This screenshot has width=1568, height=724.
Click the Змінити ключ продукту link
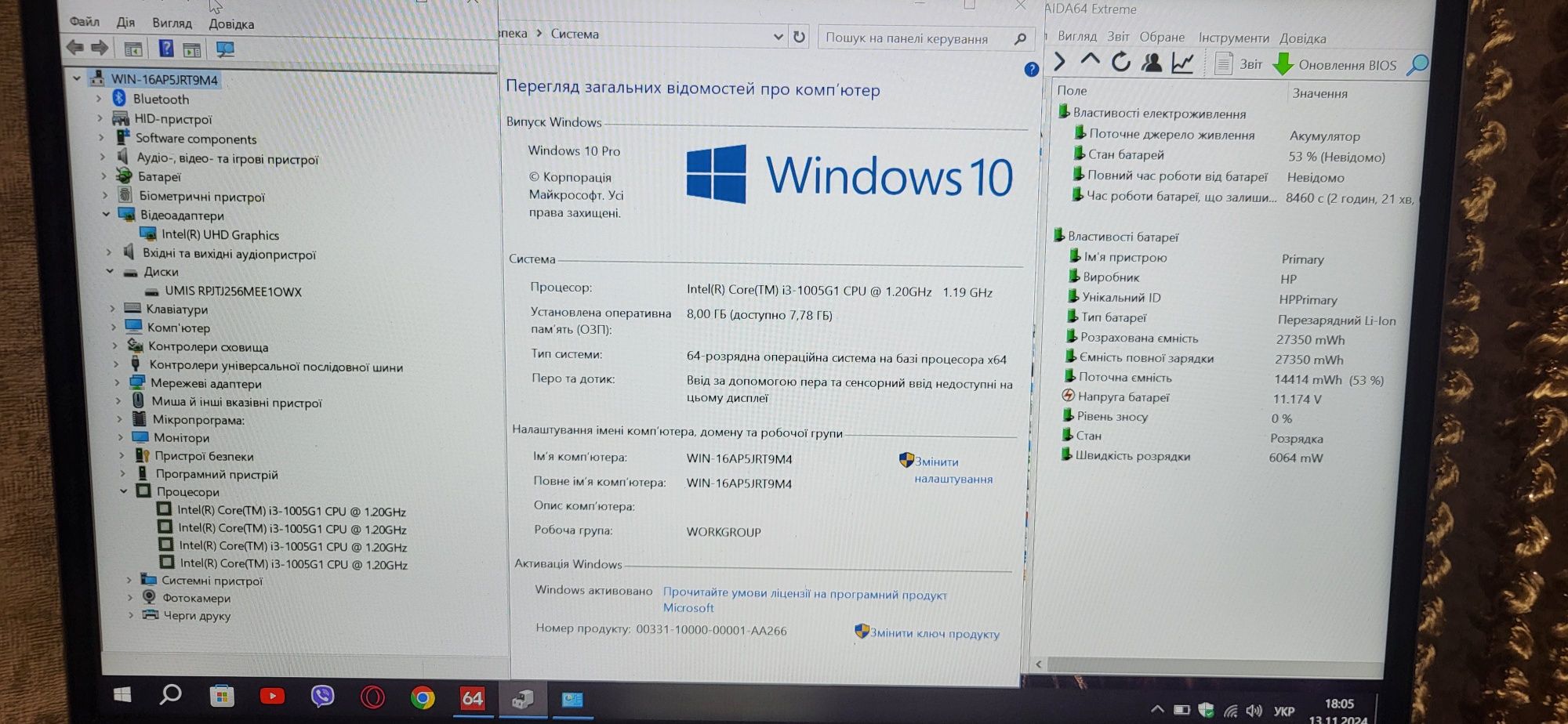935,633
